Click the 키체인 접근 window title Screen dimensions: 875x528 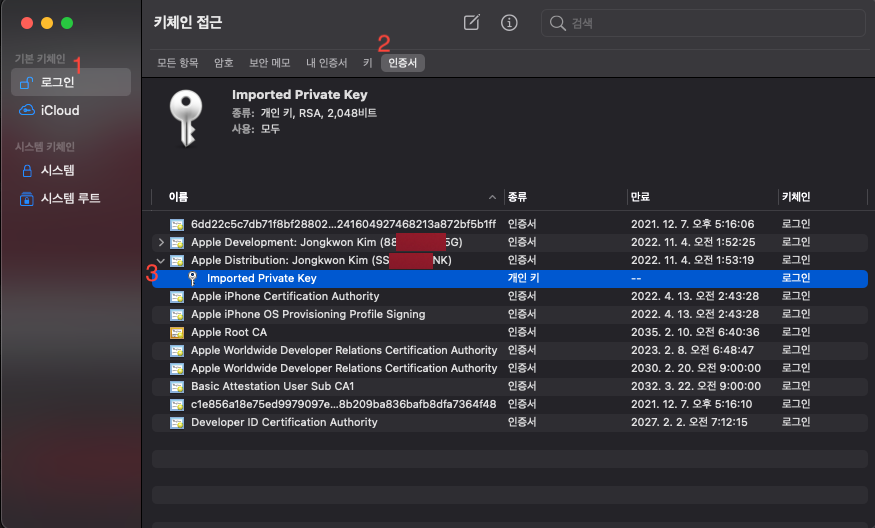pos(188,22)
